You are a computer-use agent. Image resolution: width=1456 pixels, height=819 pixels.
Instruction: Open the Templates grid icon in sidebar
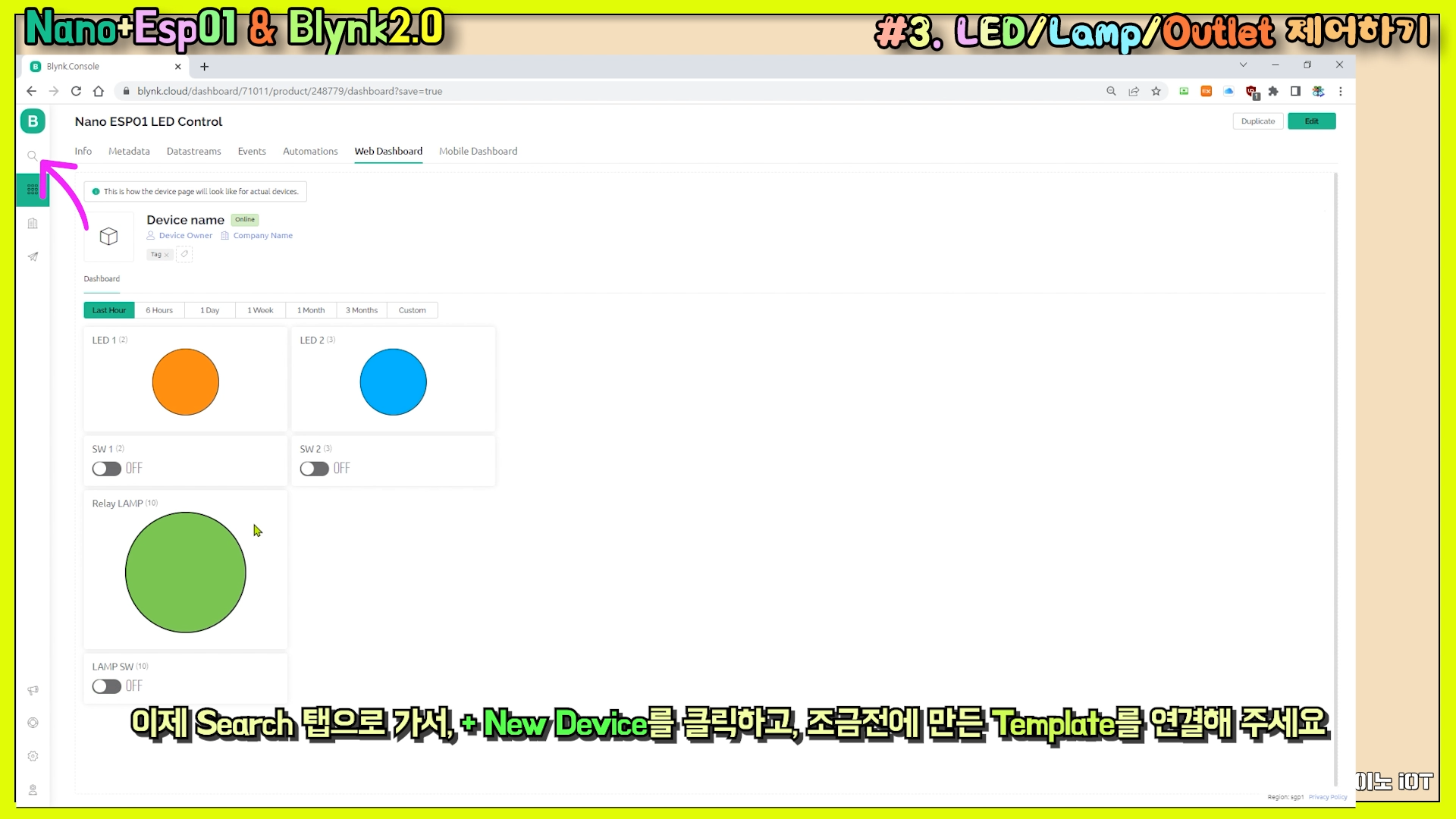click(x=33, y=190)
